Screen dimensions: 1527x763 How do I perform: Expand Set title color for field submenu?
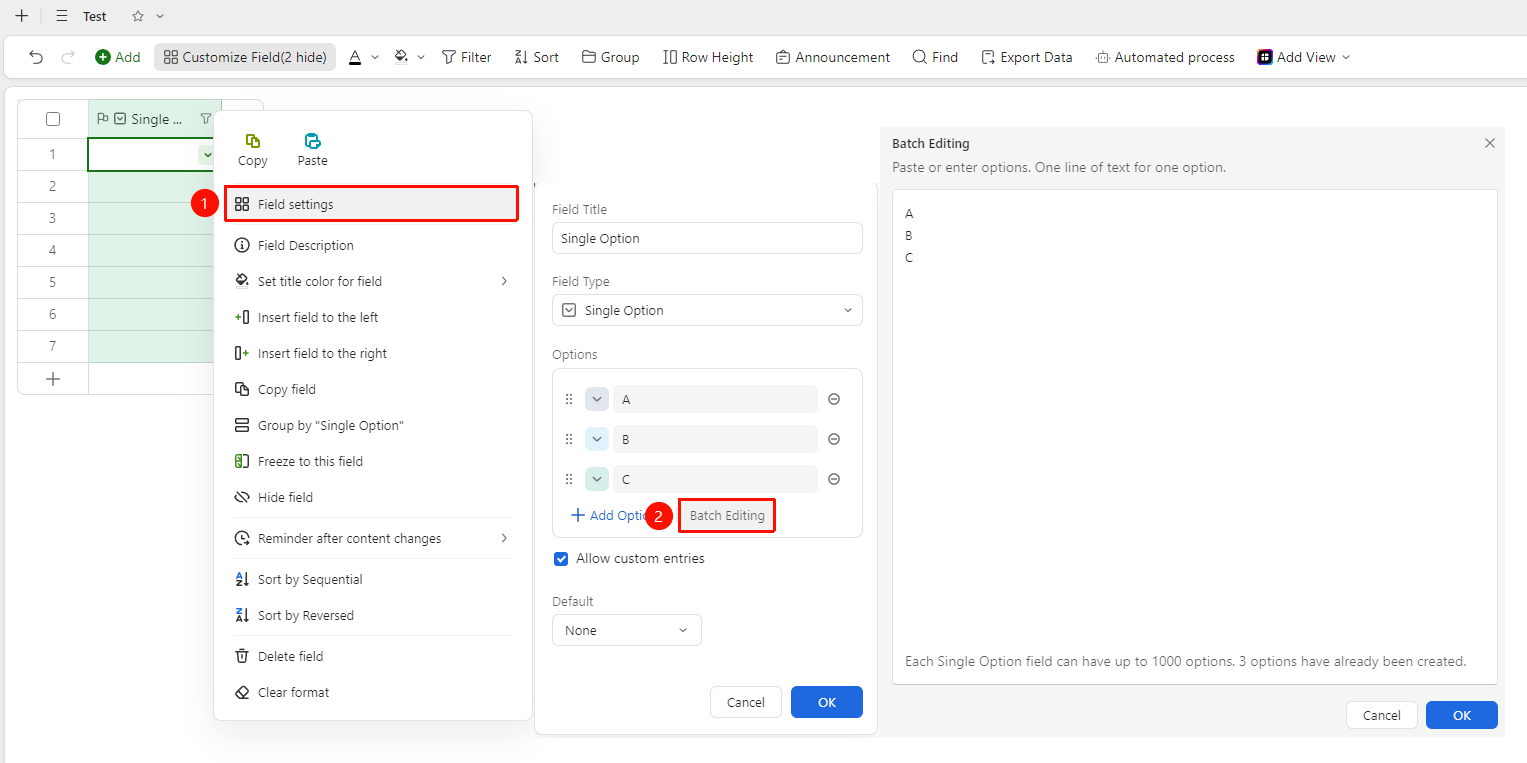click(372, 281)
